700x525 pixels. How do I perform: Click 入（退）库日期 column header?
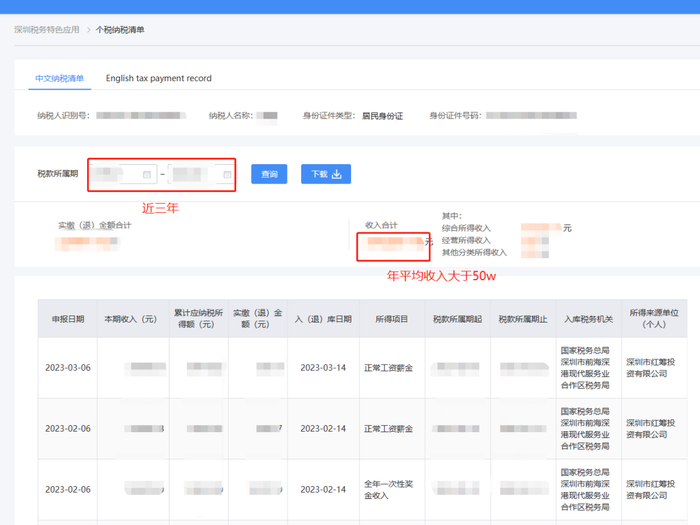click(x=323, y=319)
